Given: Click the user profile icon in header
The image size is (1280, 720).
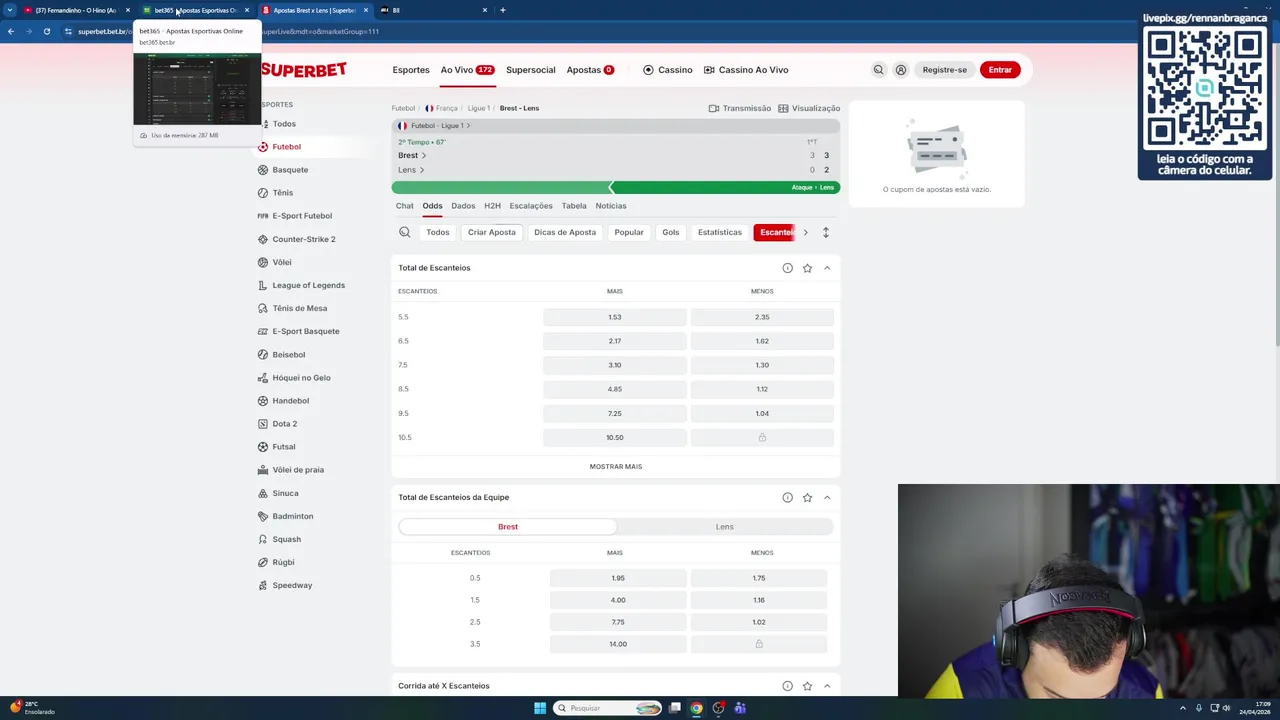Looking at the screenshot, I should [901, 70].
